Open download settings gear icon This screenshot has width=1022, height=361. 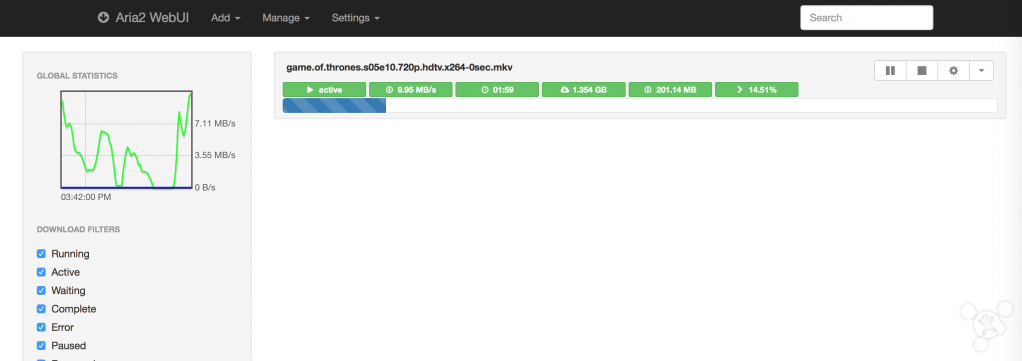[954, 70]
